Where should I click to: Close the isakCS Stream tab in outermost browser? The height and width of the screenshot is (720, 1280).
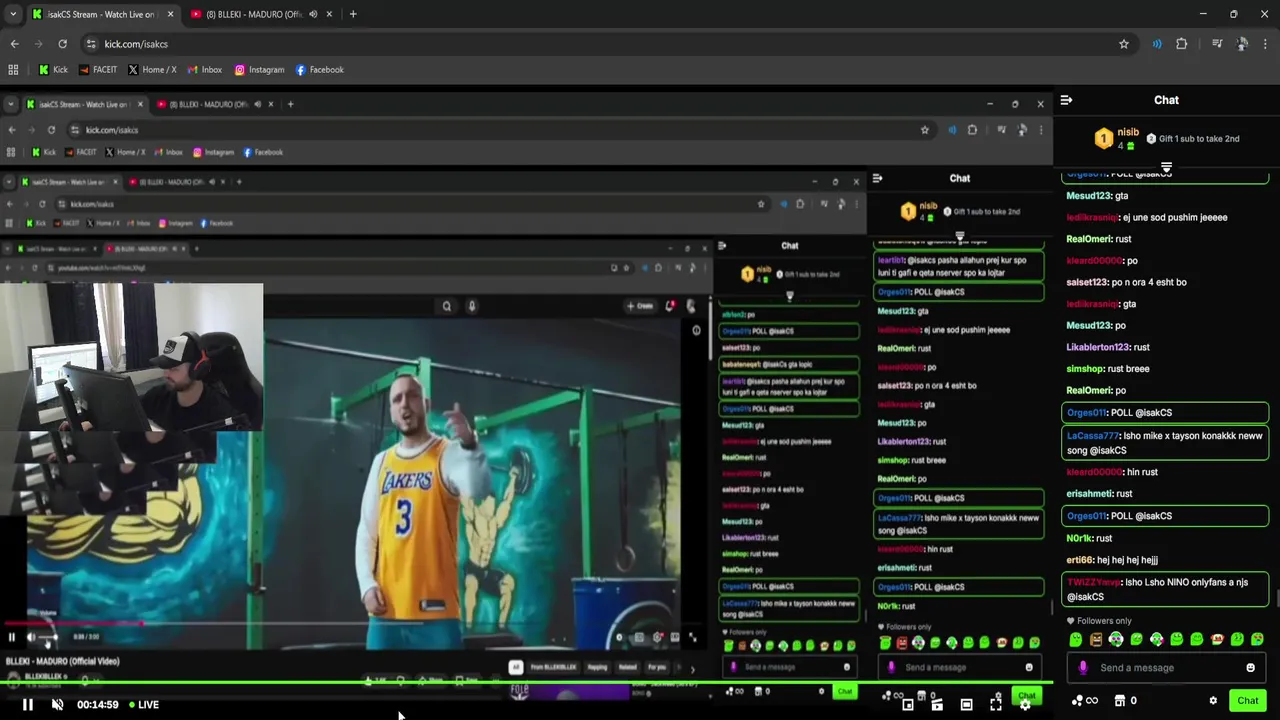point(170,14)
